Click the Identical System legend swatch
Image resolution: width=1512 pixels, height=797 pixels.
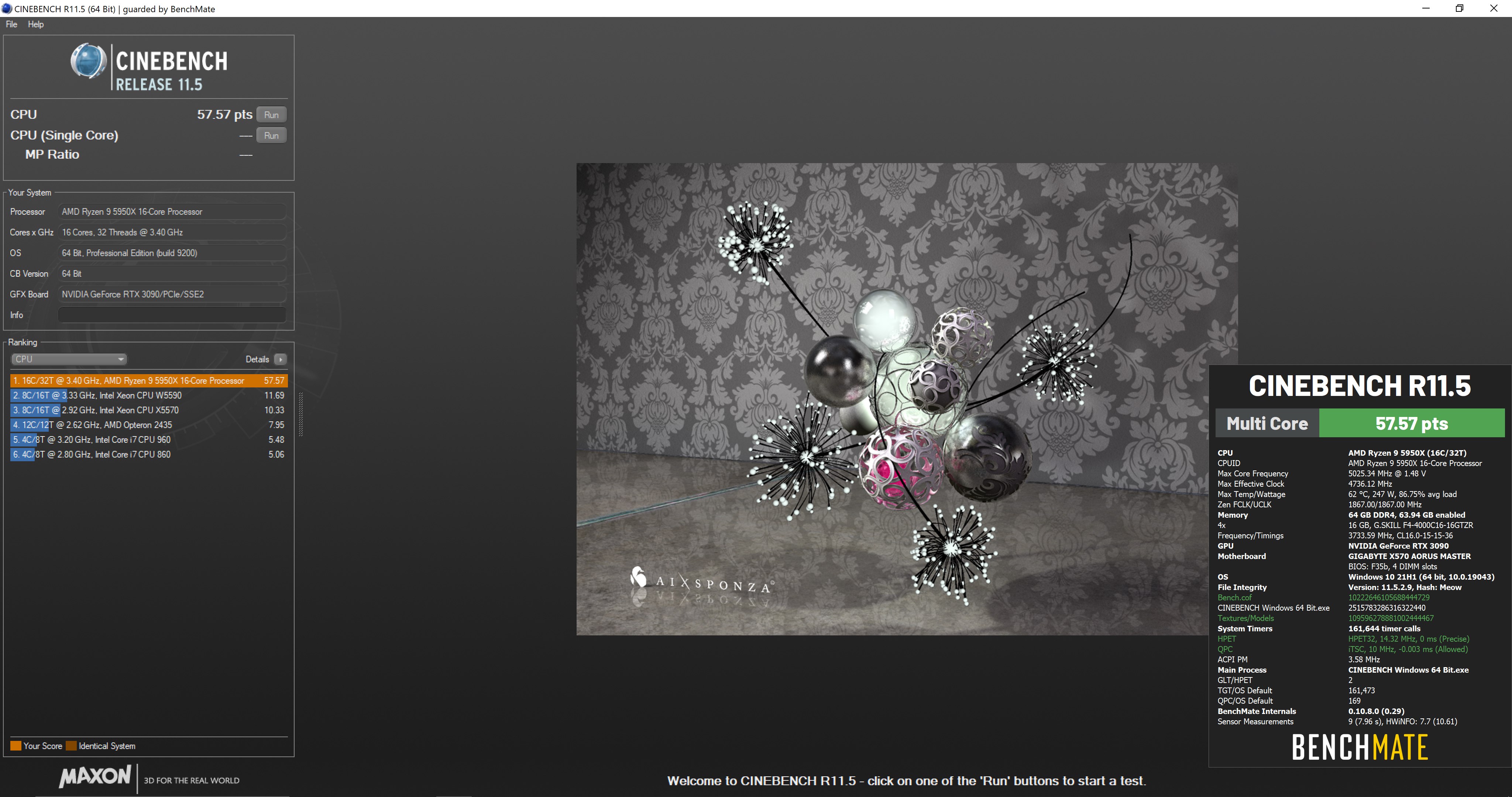coord(72,746)
